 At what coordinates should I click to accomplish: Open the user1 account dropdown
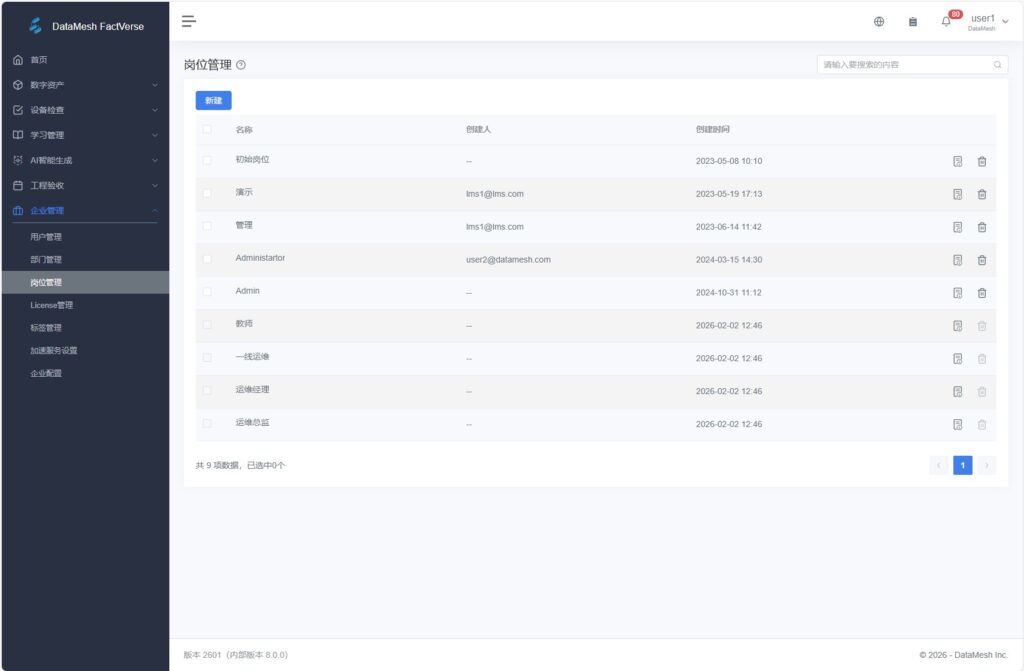(x=985, y=21)
